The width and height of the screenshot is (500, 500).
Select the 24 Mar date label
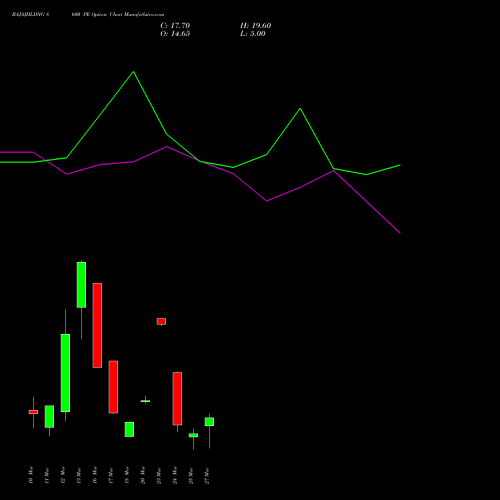175,475
